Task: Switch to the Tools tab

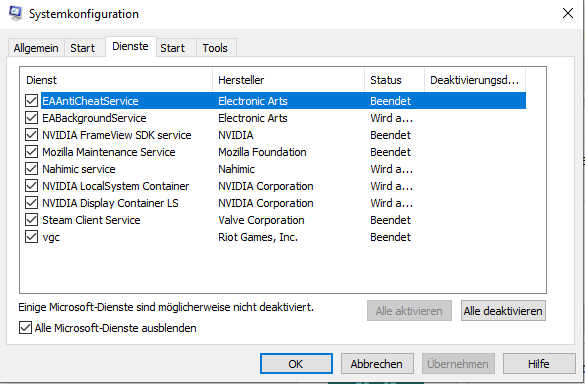Action: point(215,48)
